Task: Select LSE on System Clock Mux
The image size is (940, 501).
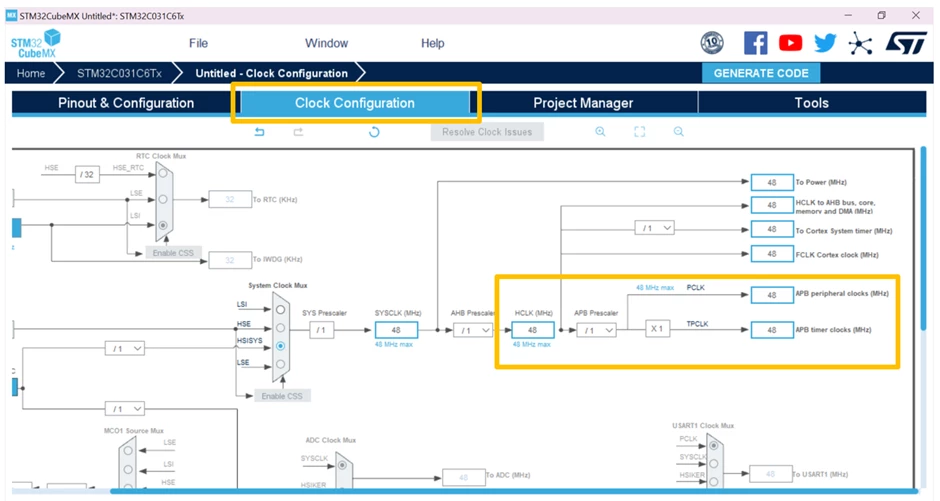Action: tap(280, 364)
